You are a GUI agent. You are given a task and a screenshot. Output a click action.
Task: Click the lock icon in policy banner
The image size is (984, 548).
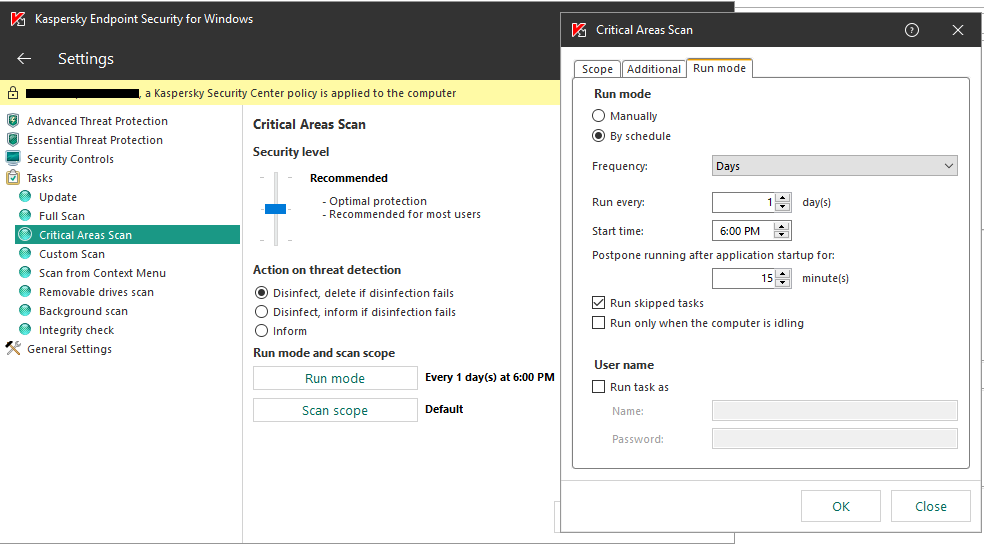[x=13, y=93]
